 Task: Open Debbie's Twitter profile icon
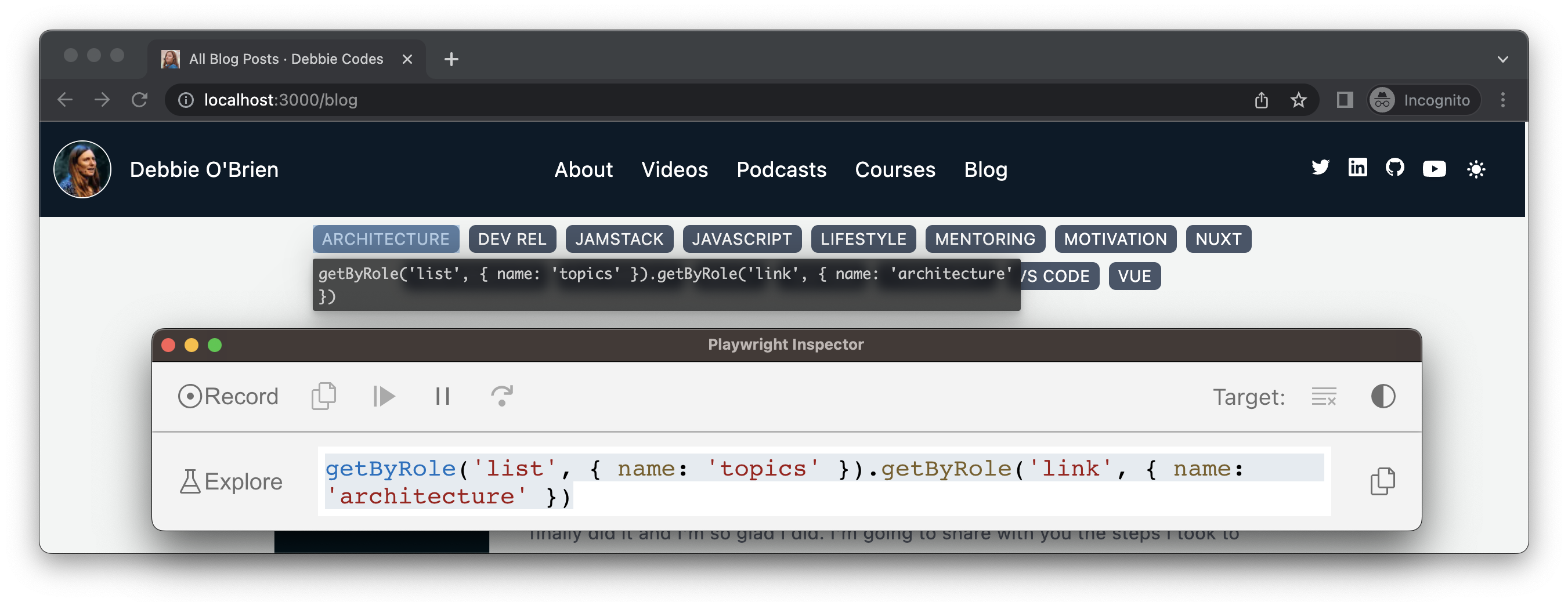tap(1321, 168)
